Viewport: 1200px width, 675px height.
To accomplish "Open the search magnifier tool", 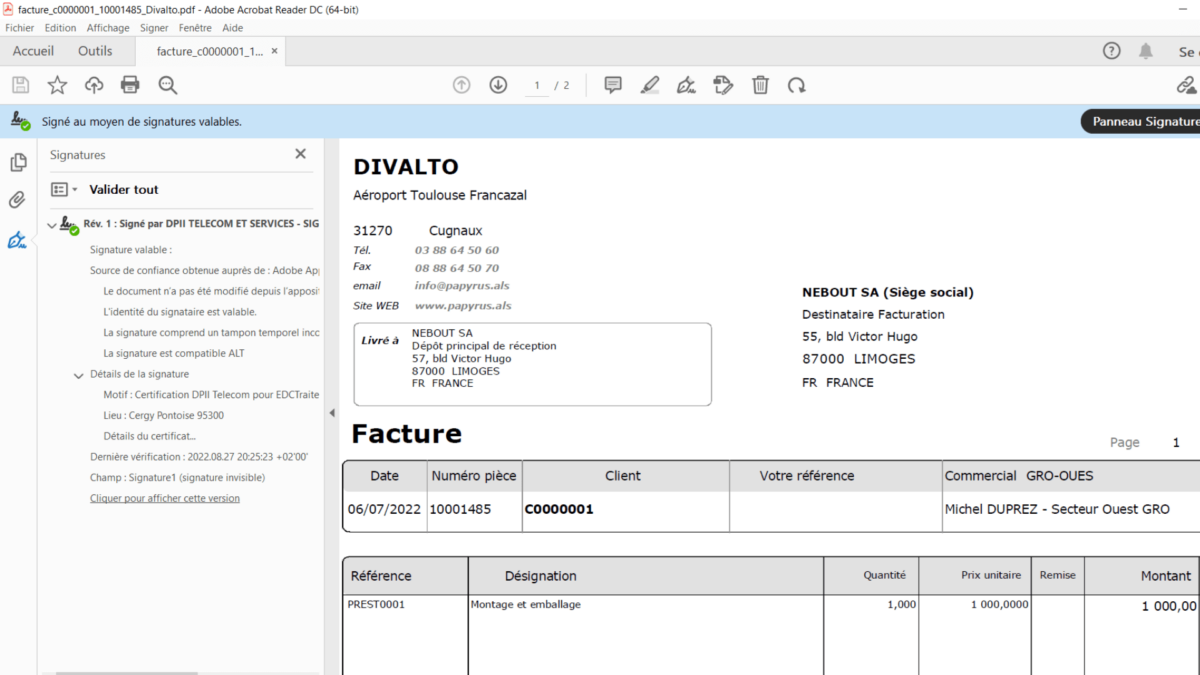I will pyautogui.click(x=167, y=85).
